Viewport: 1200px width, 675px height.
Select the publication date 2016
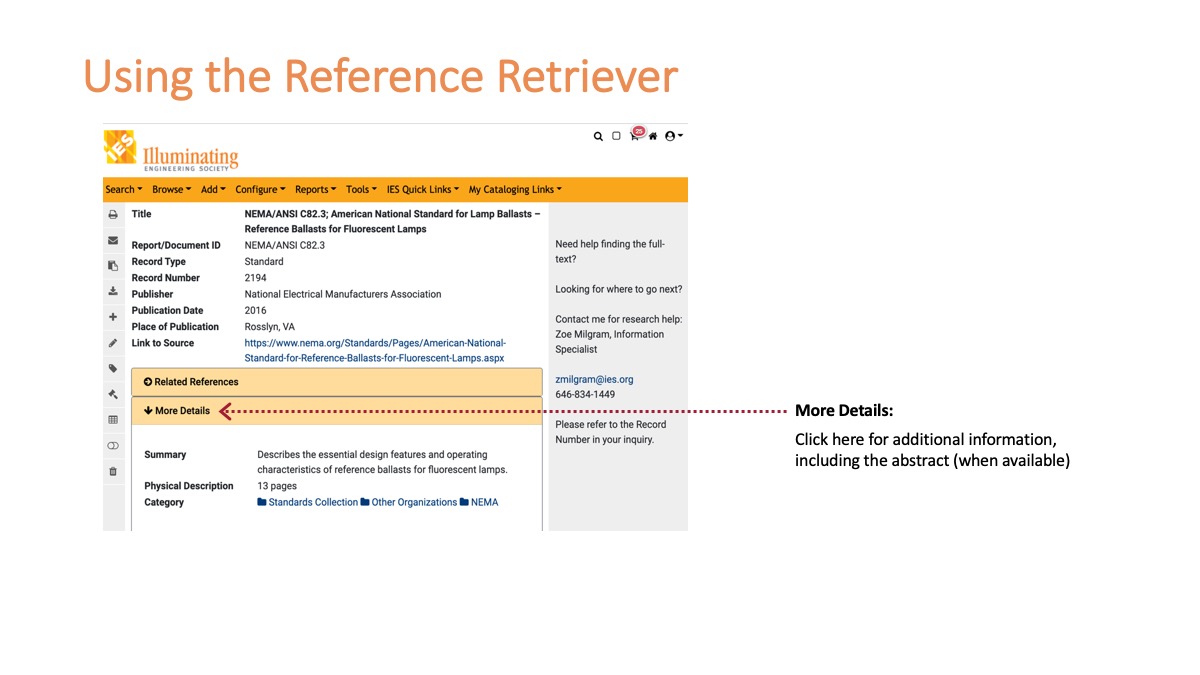256,310
